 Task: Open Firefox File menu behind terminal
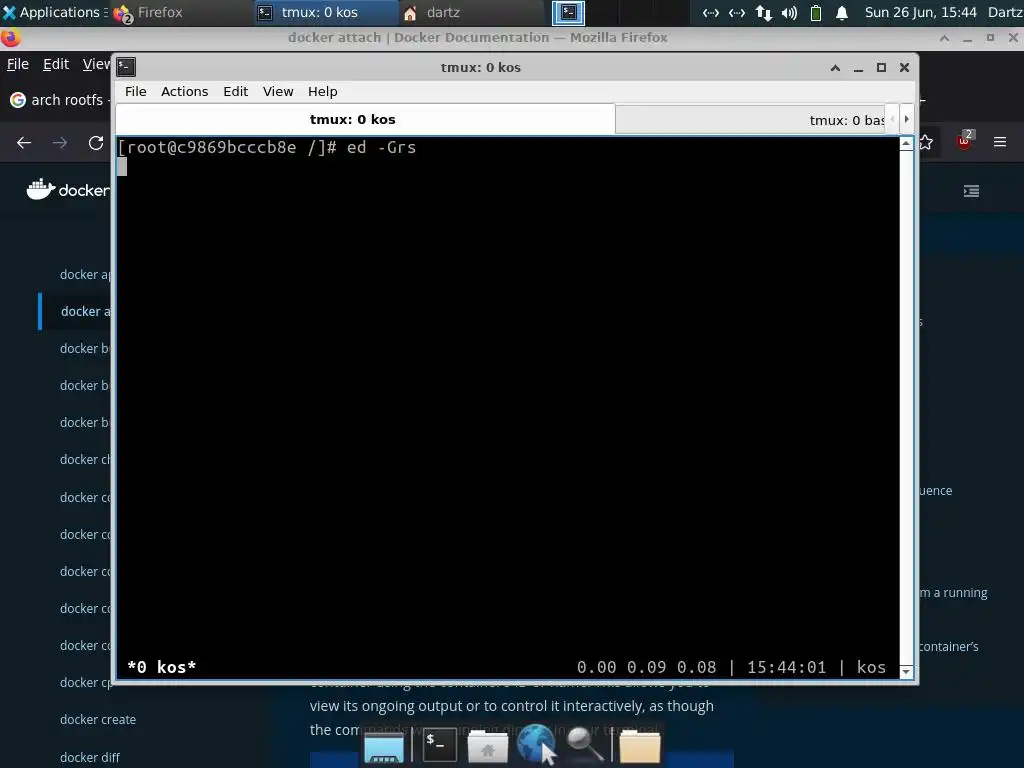[x=18, y=64]
